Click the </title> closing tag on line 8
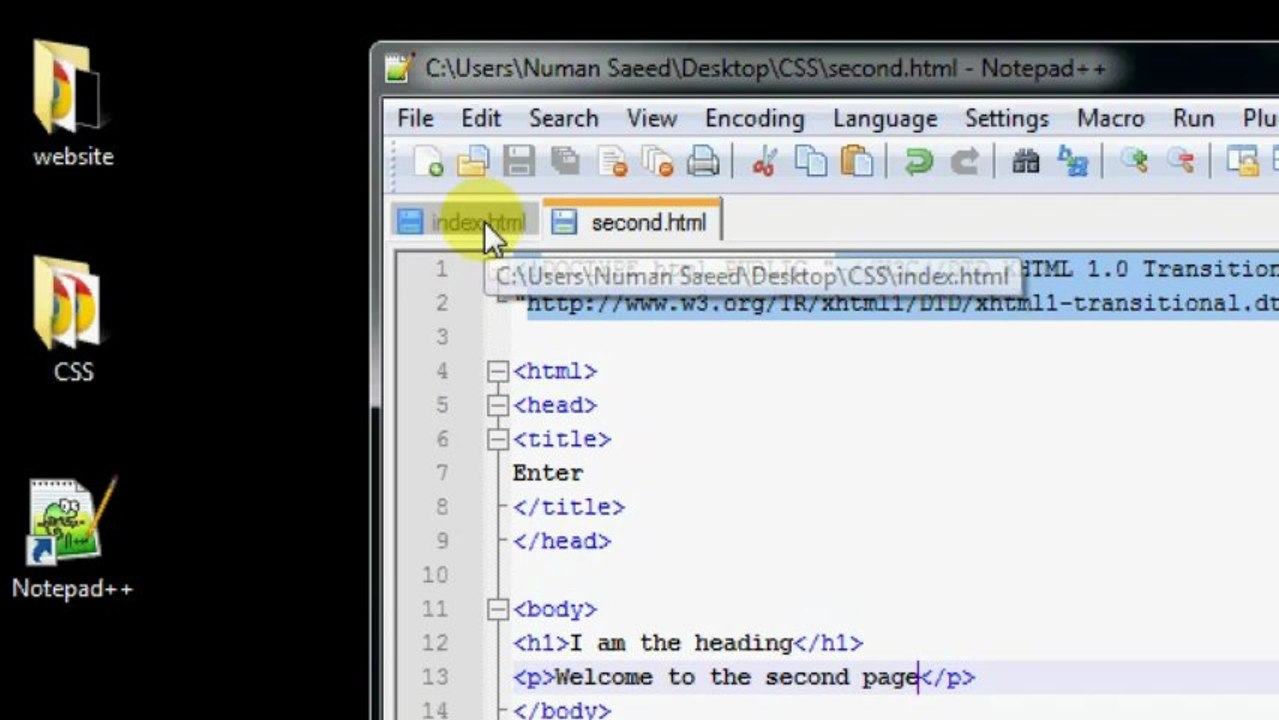Screen dimensions: 1279x720 click(x=569, y=507)
